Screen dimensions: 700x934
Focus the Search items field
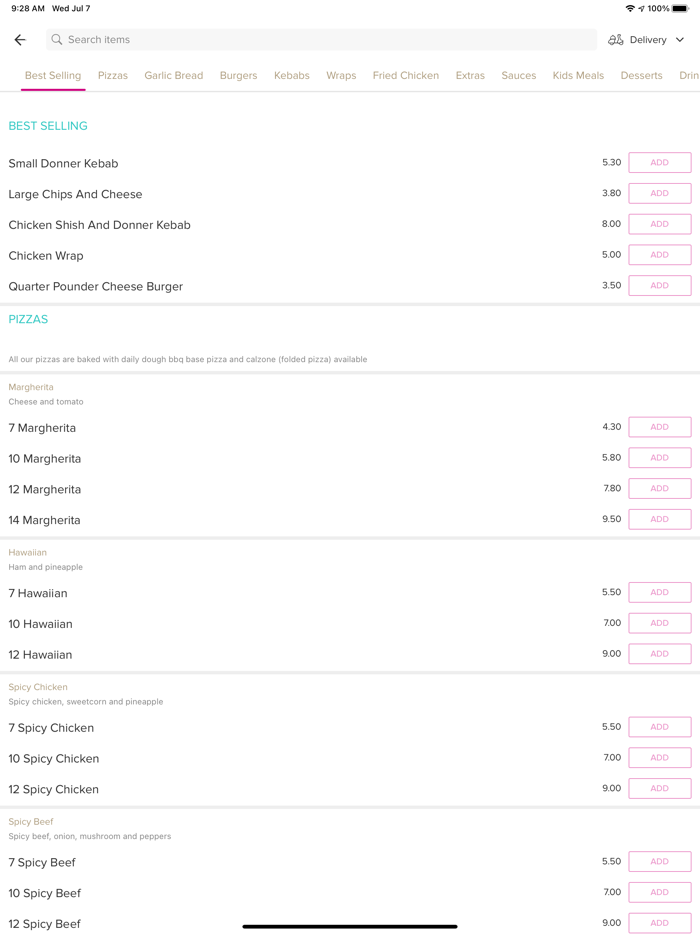point(320,40)
